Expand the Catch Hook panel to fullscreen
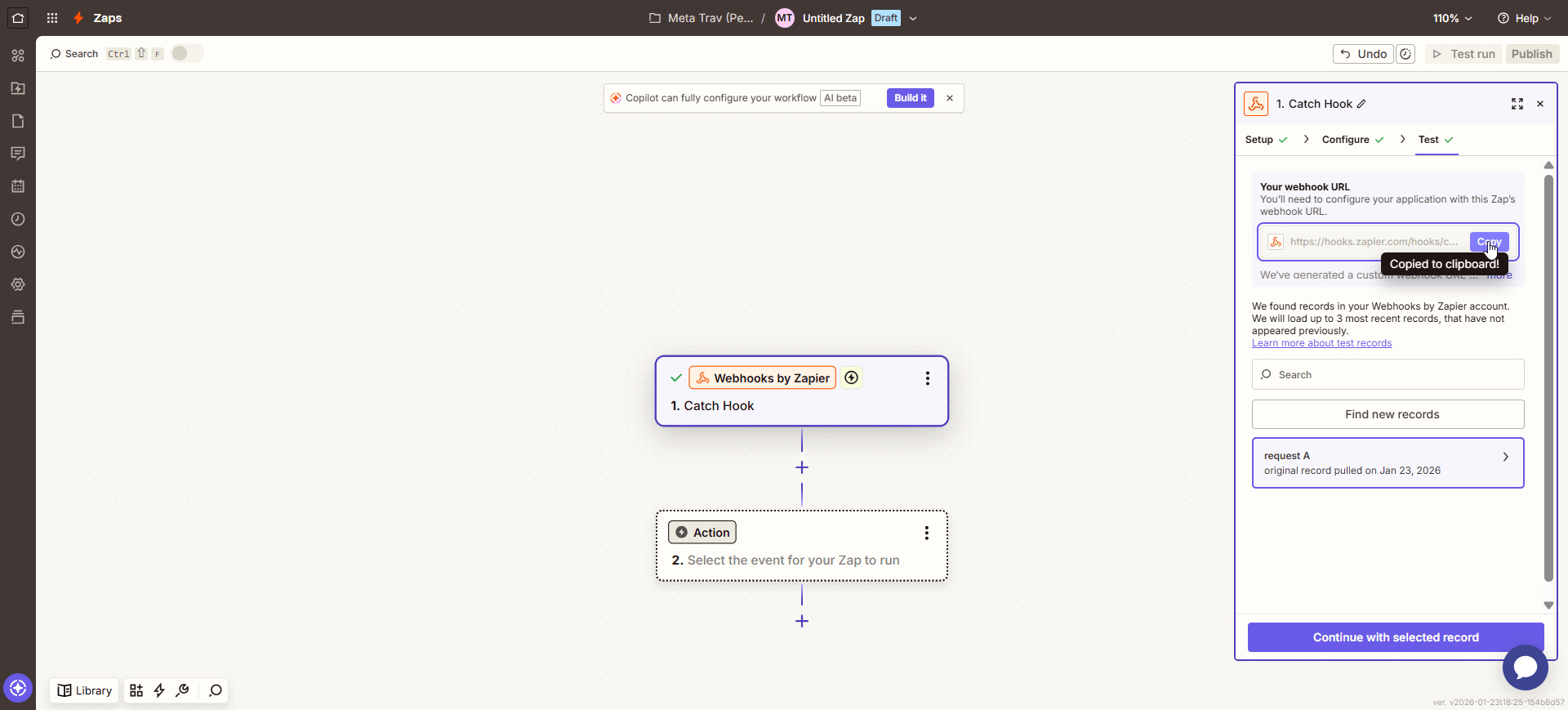Screen dimensions: 1568x710 pyautogui.click(x=1517, y=104)
